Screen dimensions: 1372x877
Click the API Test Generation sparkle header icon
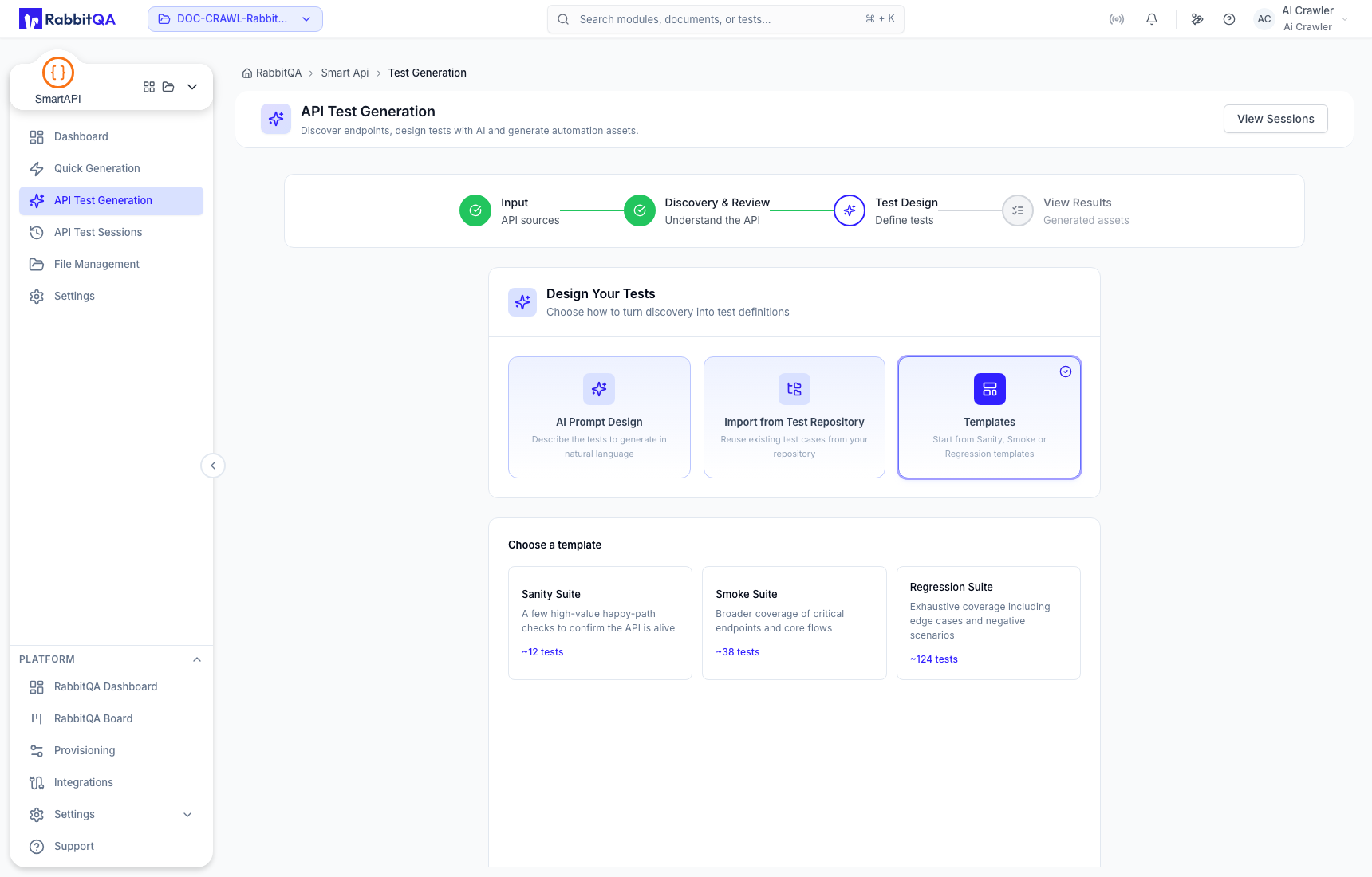coord(276,119)
